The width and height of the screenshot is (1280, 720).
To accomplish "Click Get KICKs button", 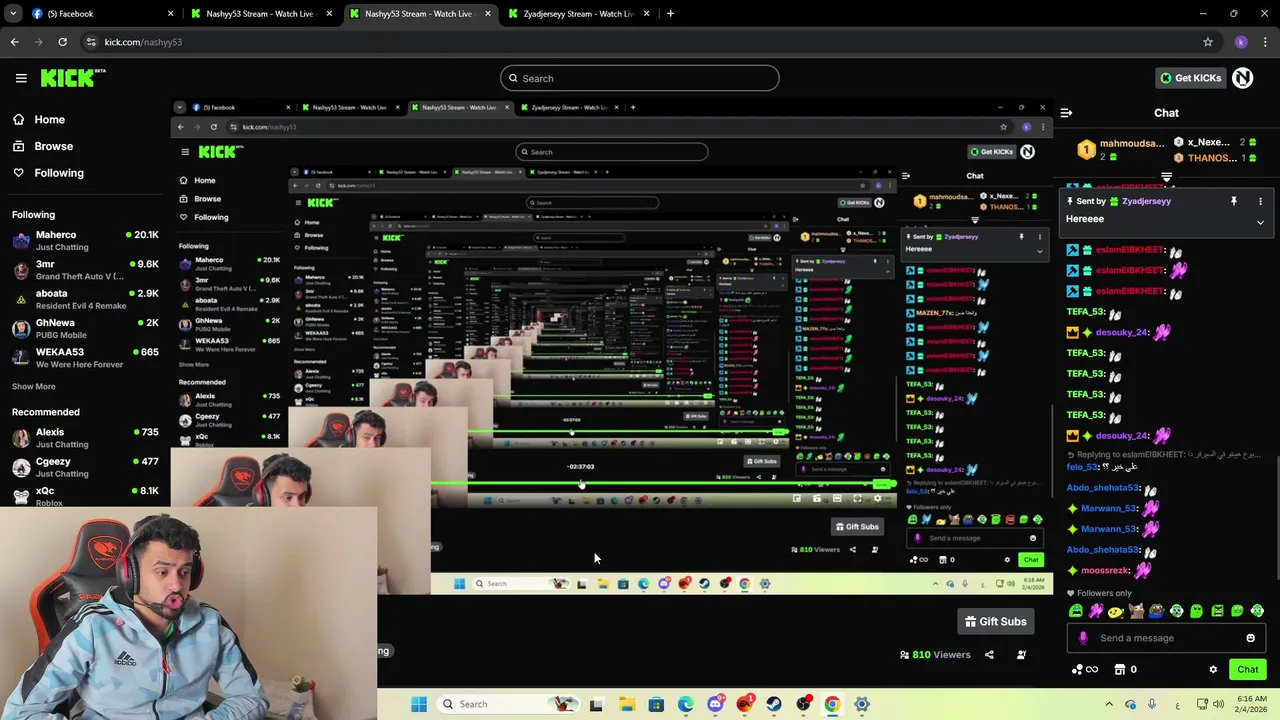I will [x=1190, y=78].
